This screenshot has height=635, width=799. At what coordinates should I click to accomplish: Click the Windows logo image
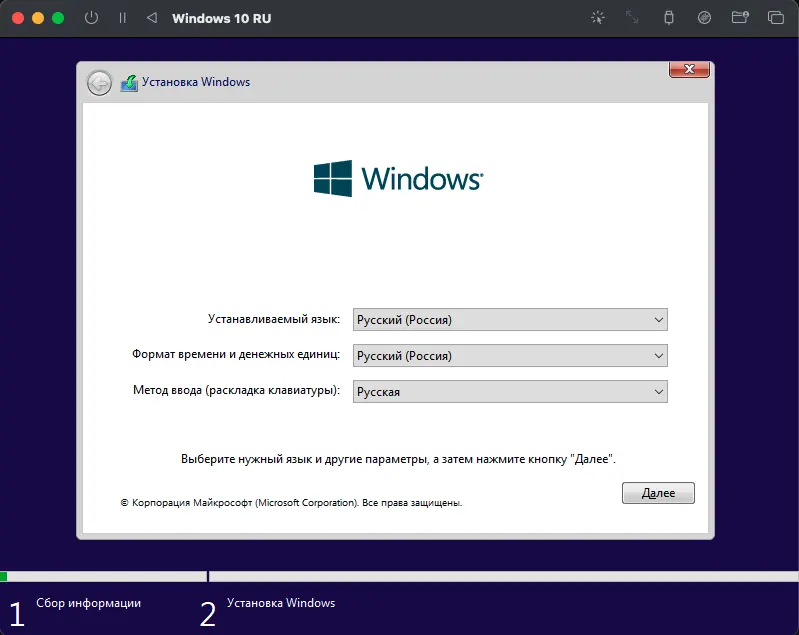(398, 178)
